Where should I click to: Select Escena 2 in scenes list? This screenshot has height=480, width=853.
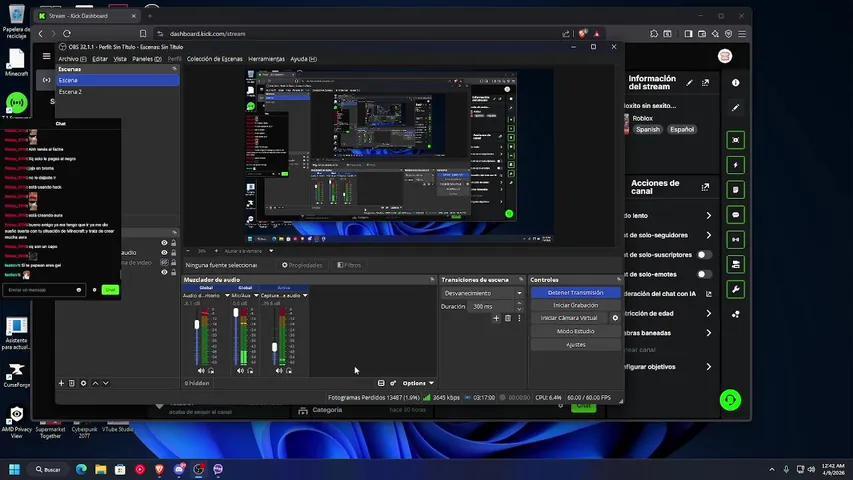click(x=118, y=92)
